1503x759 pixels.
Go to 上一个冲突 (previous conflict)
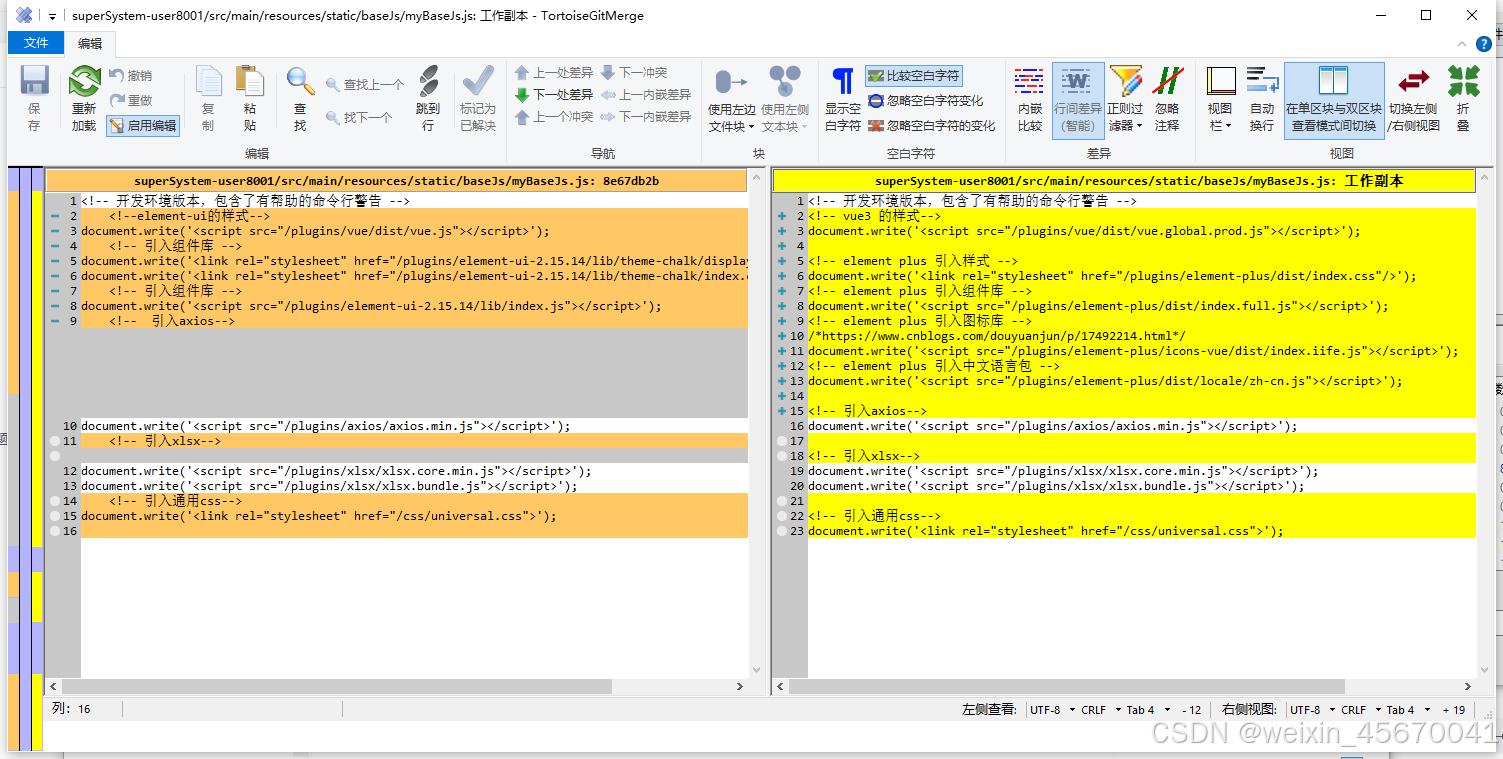click(x=554, y=117)
